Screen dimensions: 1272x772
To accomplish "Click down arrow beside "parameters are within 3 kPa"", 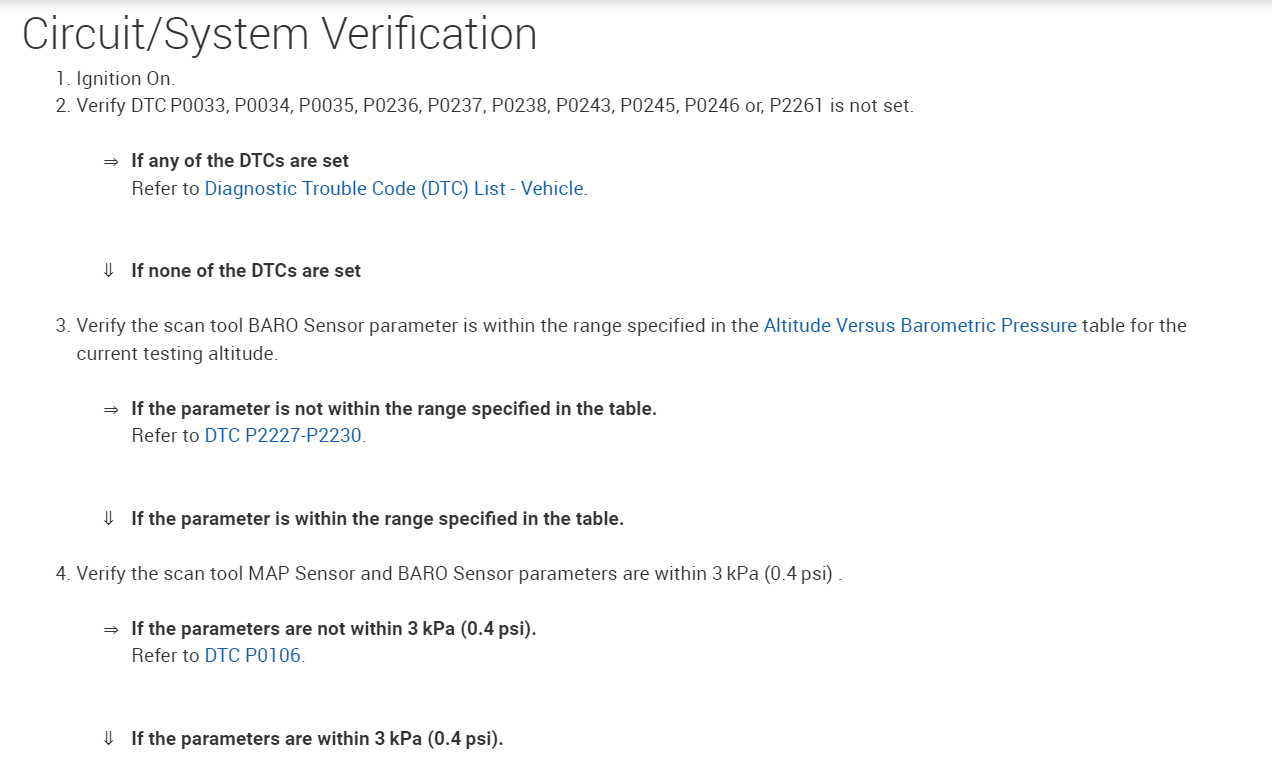I will point(109,739).
